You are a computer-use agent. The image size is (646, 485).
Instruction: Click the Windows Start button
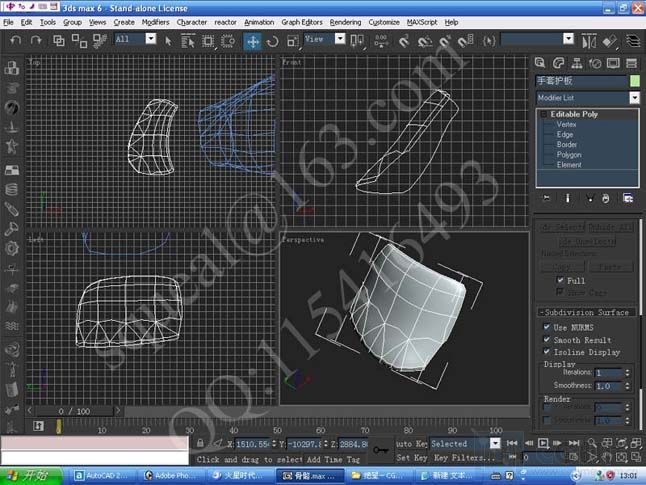tap(30, 476)
